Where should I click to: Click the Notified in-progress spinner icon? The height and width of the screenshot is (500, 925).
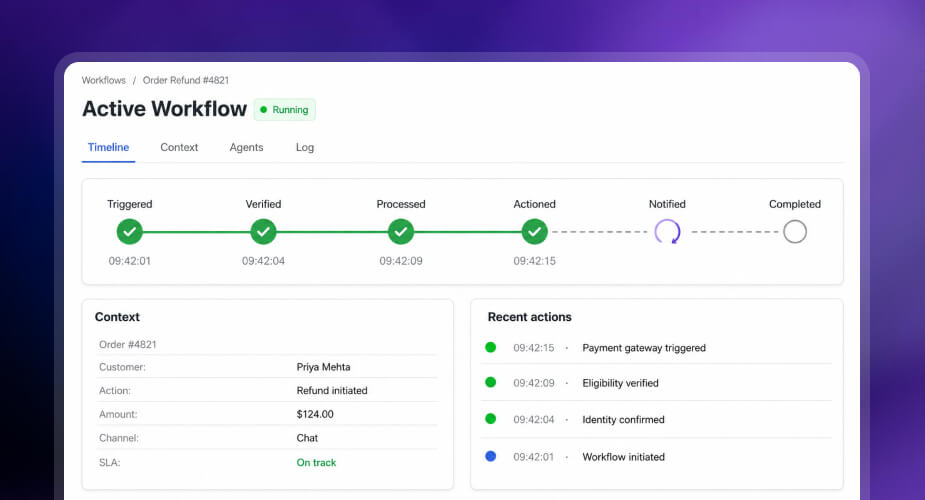pos(667,232)
